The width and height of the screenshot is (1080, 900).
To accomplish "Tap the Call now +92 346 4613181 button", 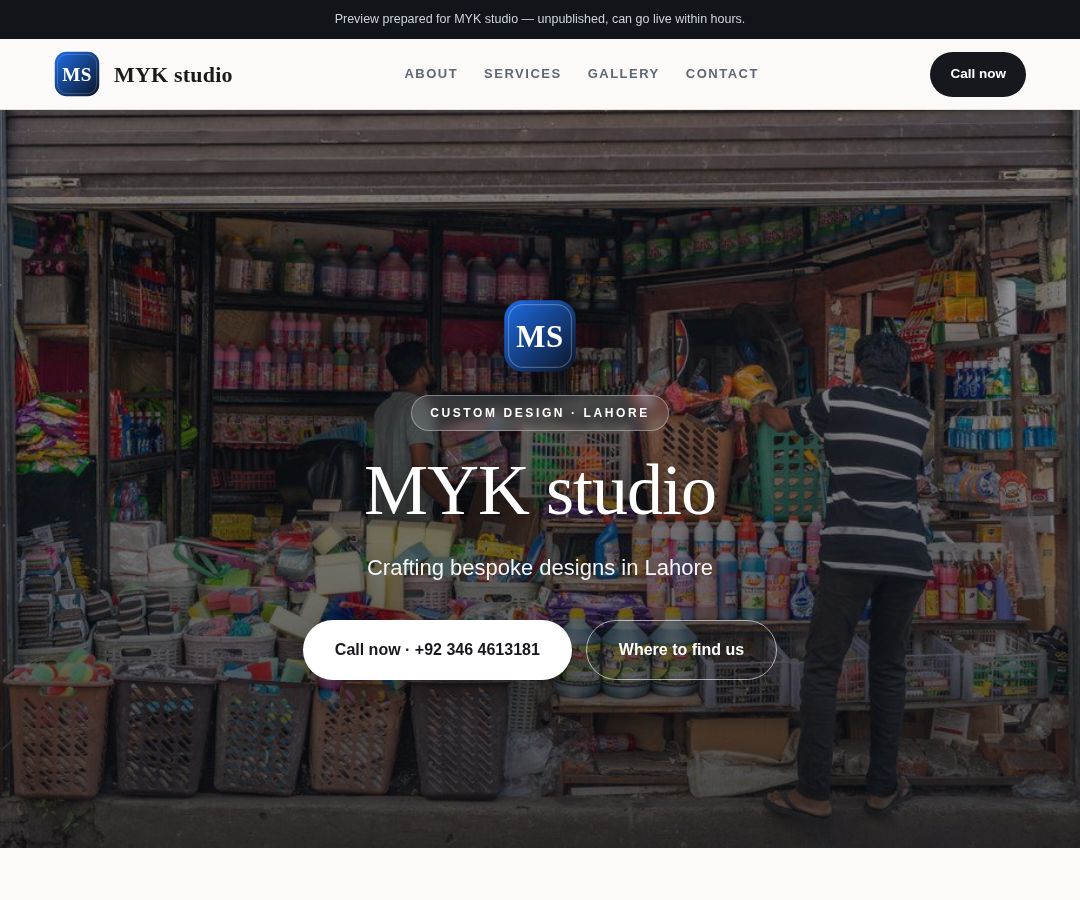I will point(437,650).
